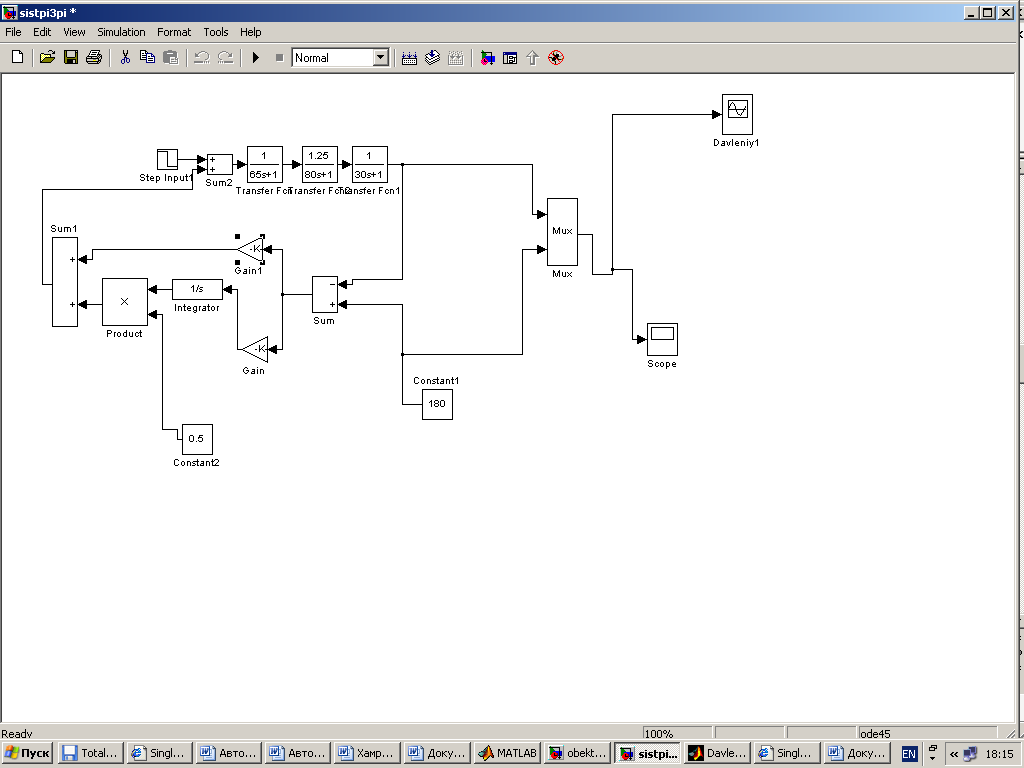This screenshot has height=768, width=1024.
Task: Open the Пуск start menu
Action: pyautogui.click(x=27, y=754)
